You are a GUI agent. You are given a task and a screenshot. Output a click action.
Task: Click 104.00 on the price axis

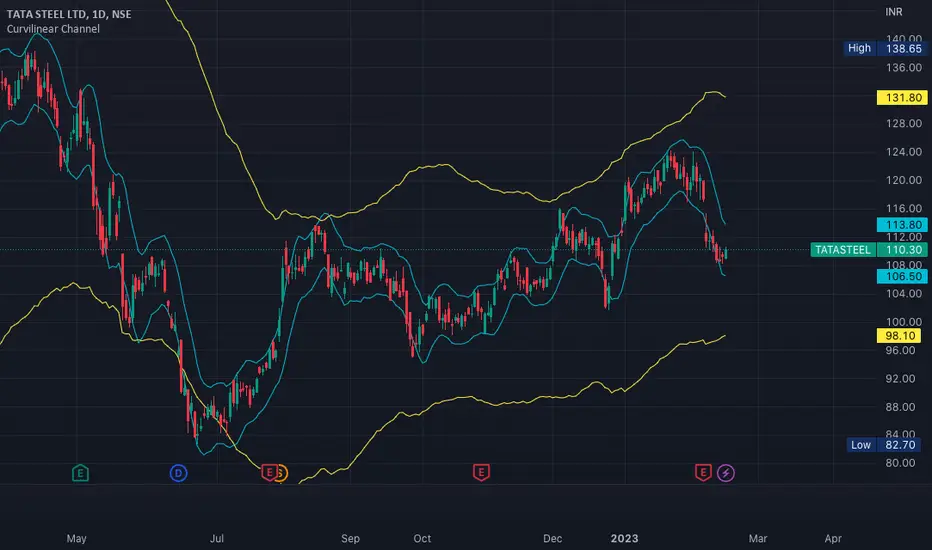(903, 294)
